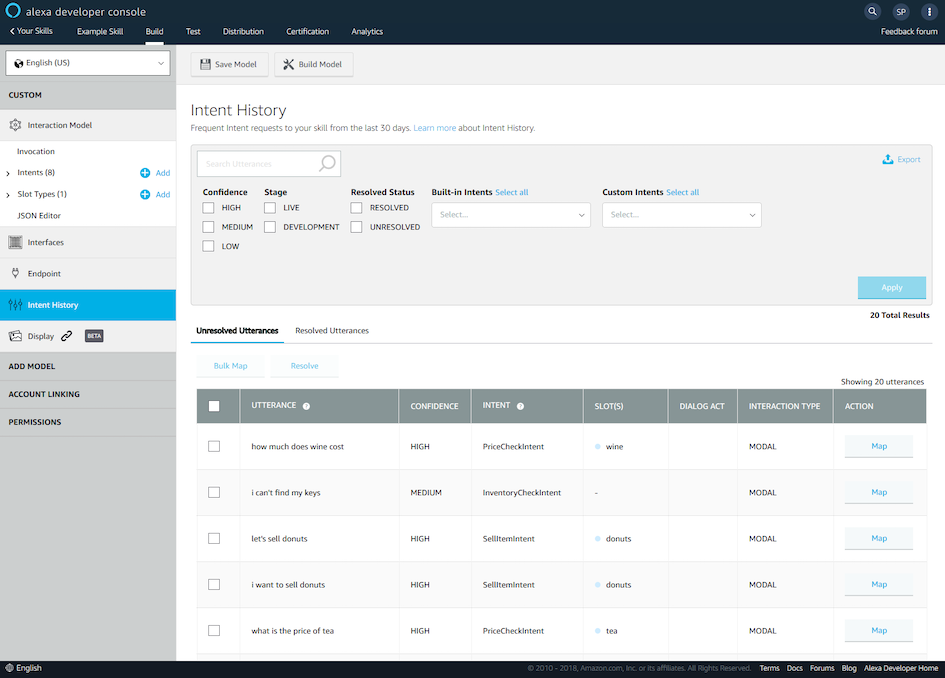
Task: Click the plus icon beside Slot Types
Action: pos(145,194)
